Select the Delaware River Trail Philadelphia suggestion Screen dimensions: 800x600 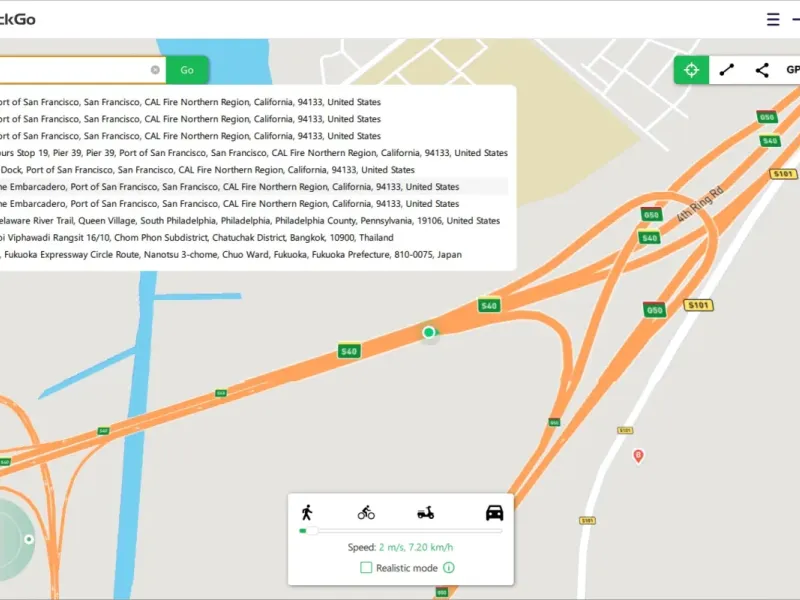(x=254, y=220)
